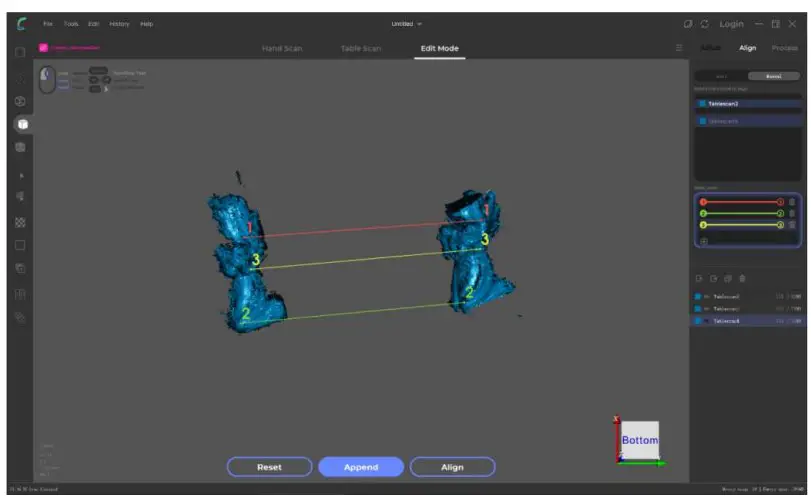Viewport: 811px width, 501px height.
Task: Click the stacked copies icon in the sidebar
Action: click(20, 268)
